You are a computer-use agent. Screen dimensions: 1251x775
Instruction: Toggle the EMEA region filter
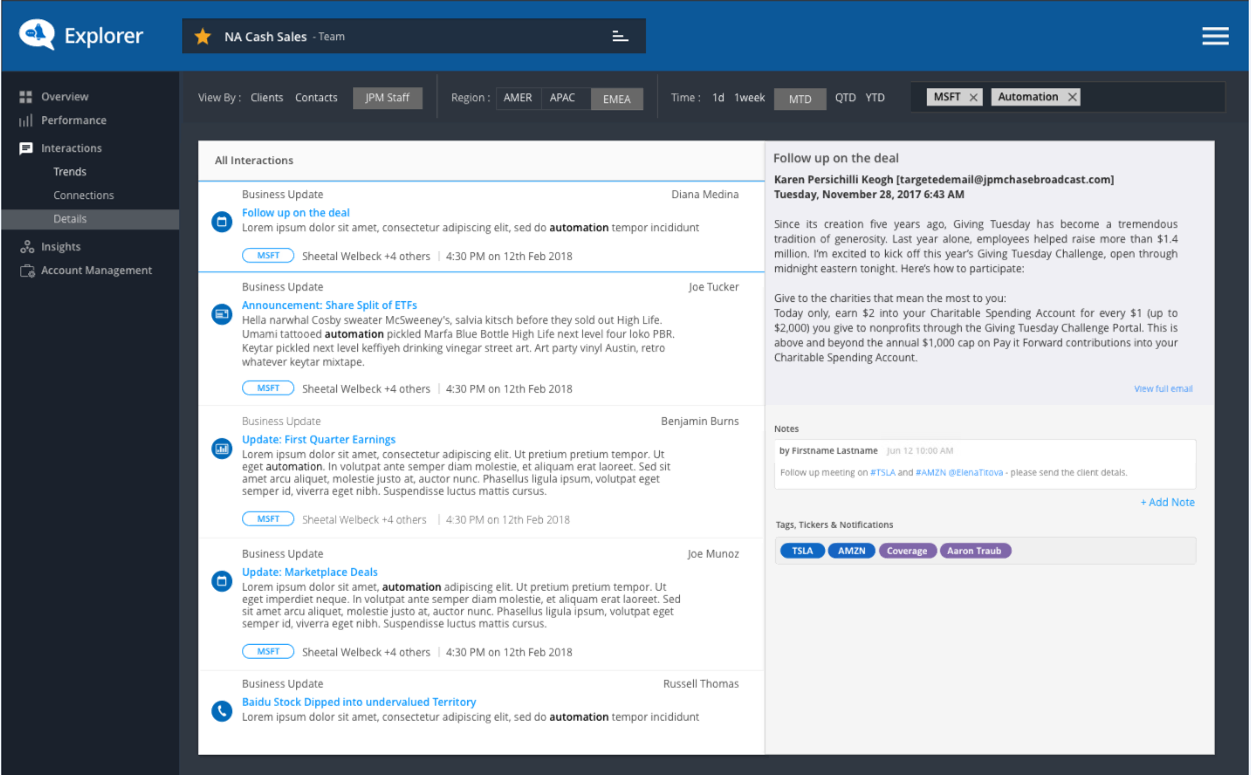point(617,98)
